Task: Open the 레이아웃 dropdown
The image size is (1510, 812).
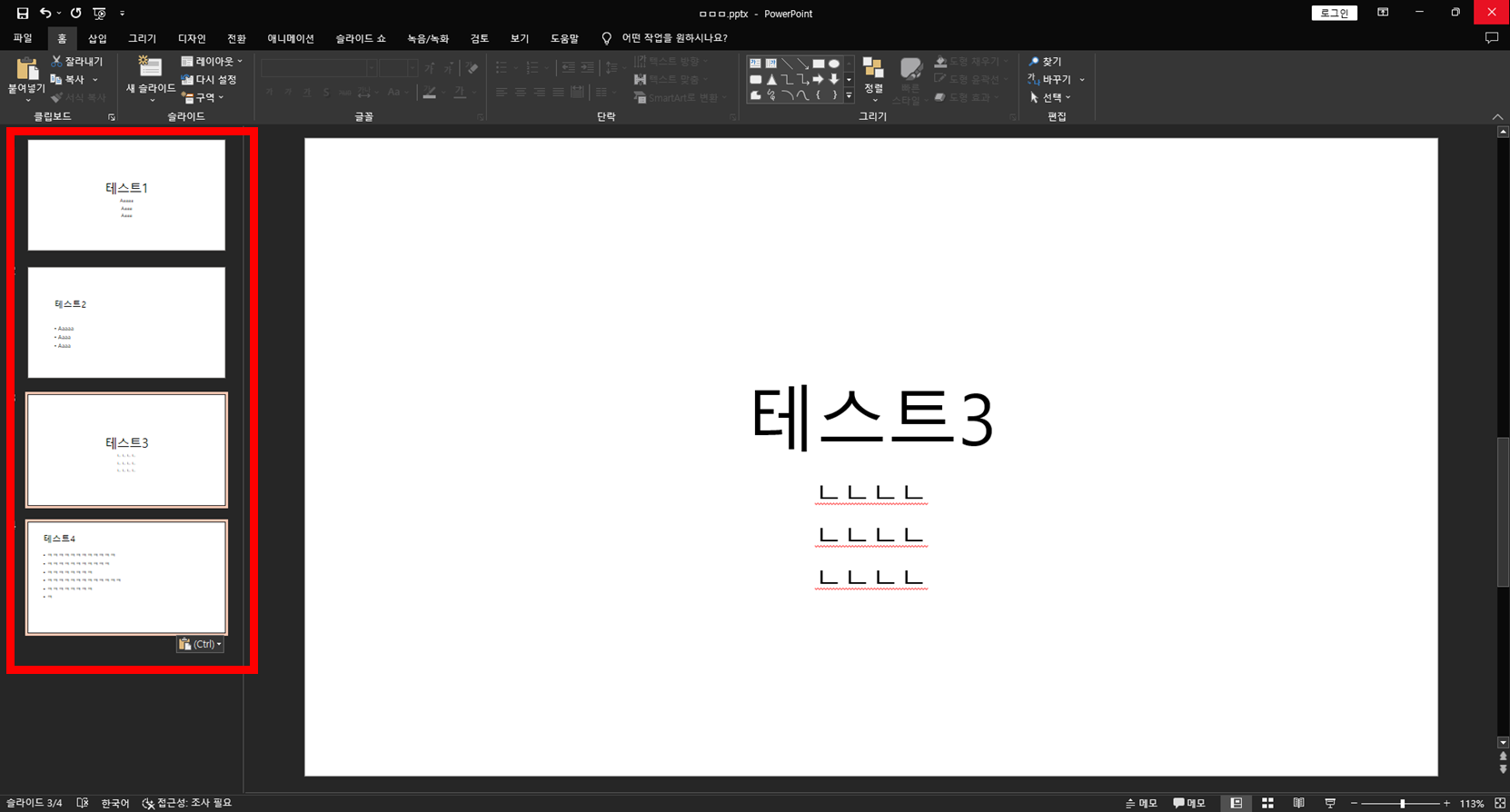Action: 212,61
